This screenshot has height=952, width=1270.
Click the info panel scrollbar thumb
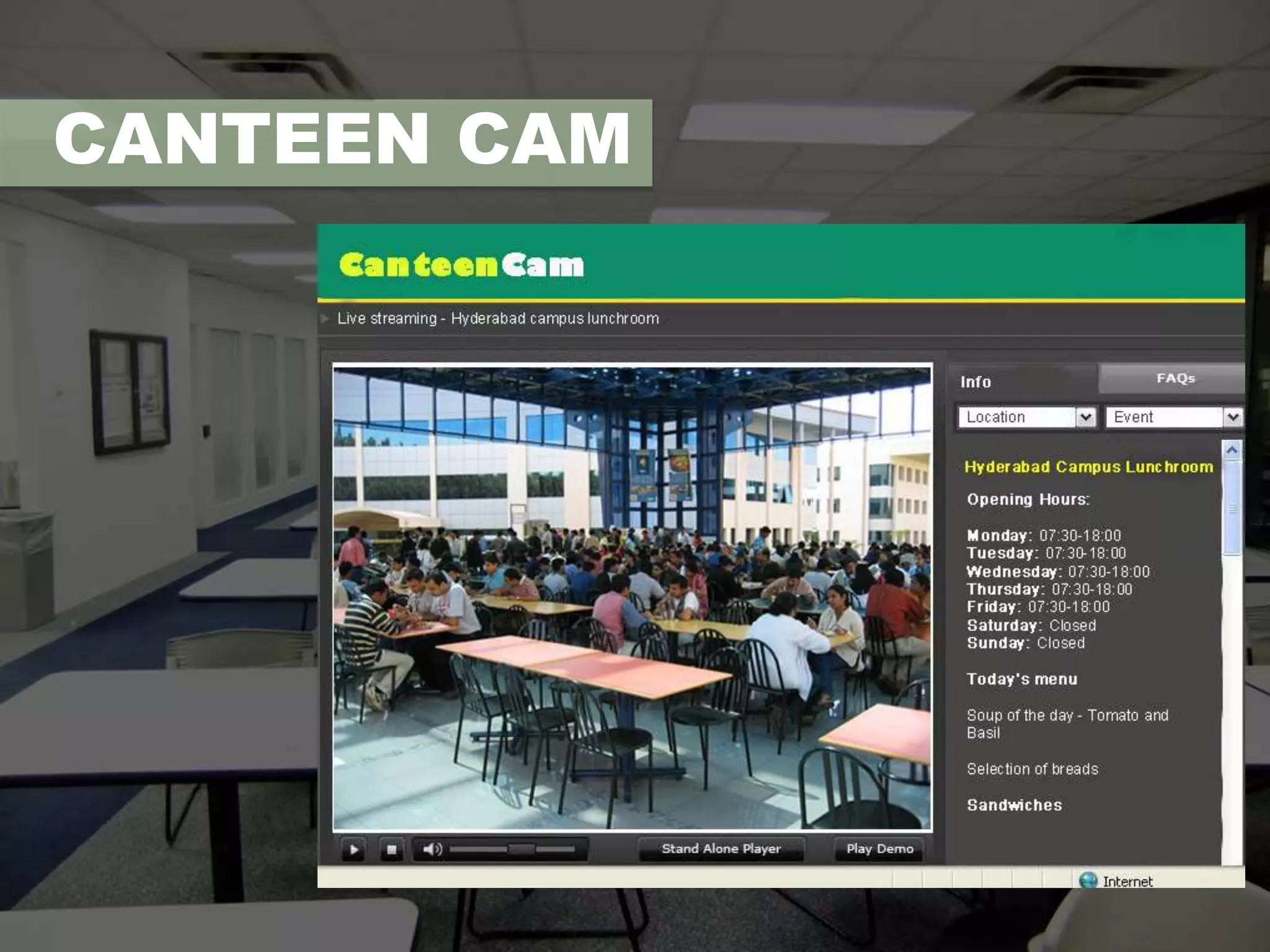tap(1232, 508)
